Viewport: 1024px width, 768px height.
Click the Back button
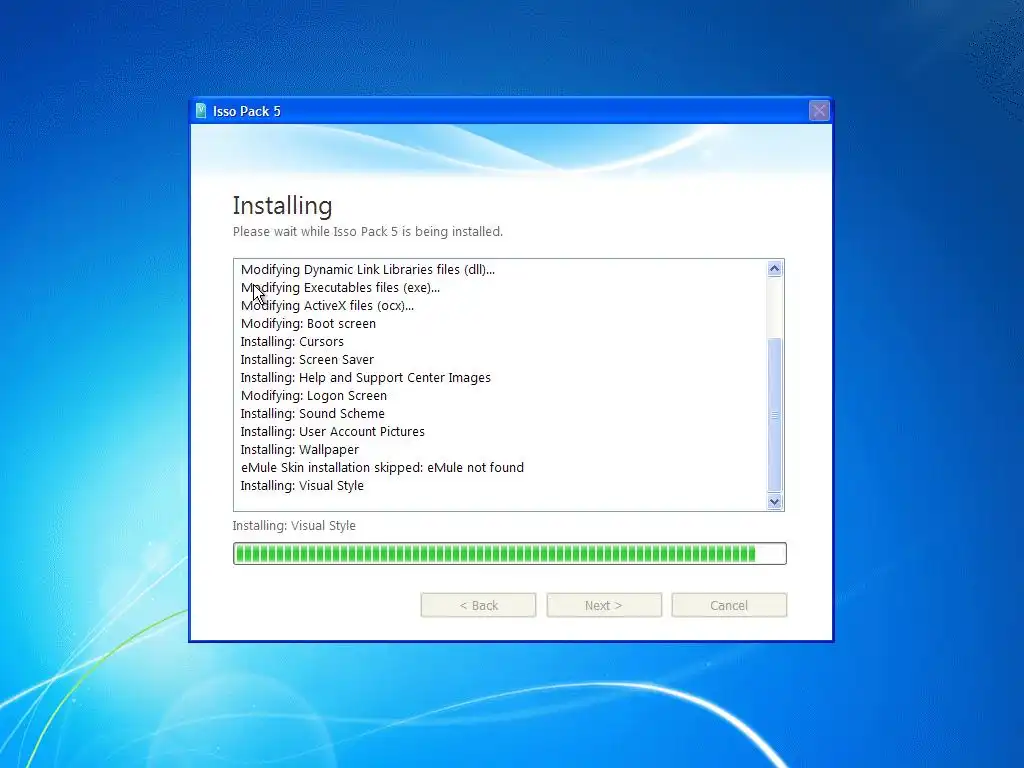coord(478,605)
